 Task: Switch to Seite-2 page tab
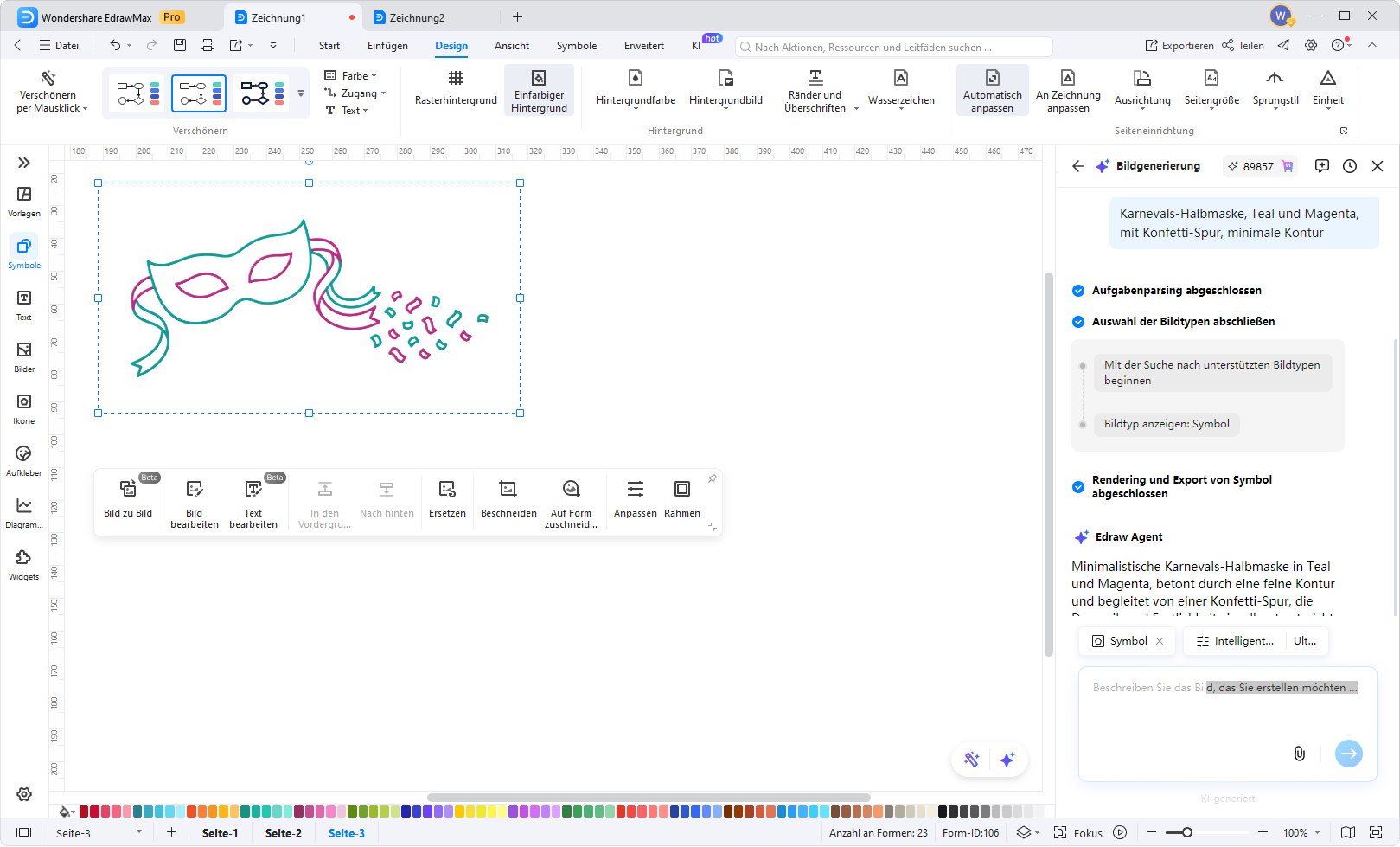(x=283, y=833)
